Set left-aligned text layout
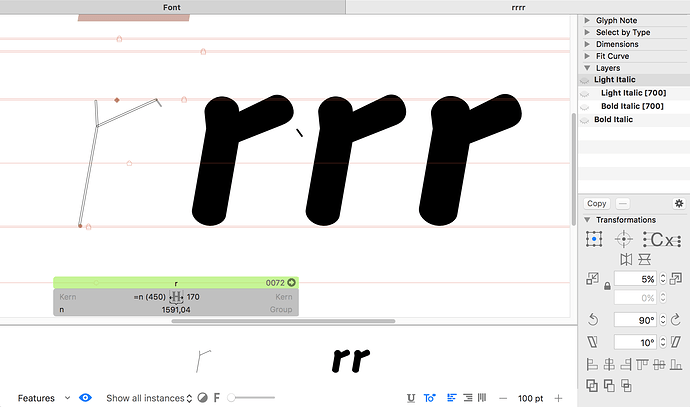Image resolution: width=690 pixels, height=407 pixels. (x=451, y=398)
